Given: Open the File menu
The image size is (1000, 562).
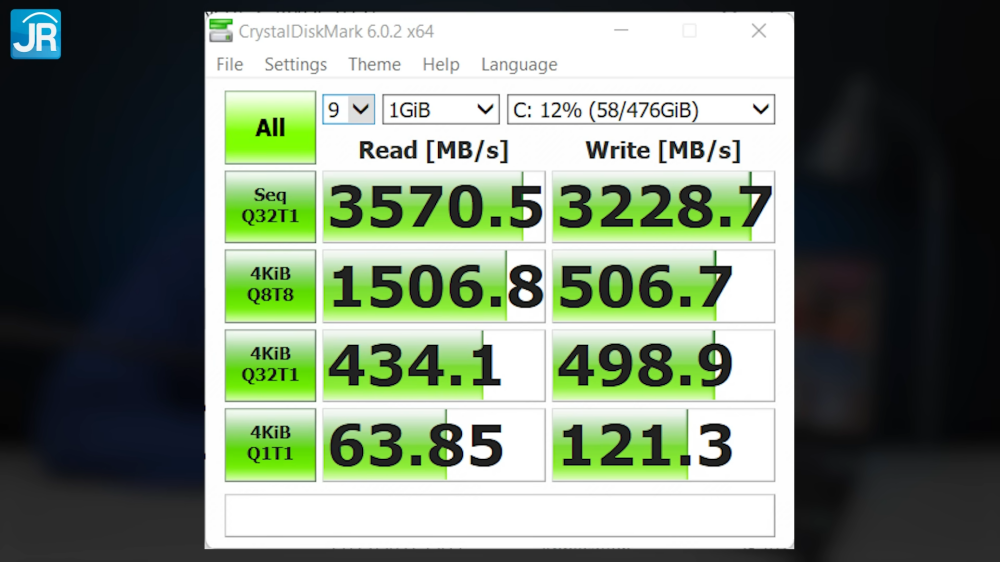Looking at the screenshot, I should click(x=229, y=65).
